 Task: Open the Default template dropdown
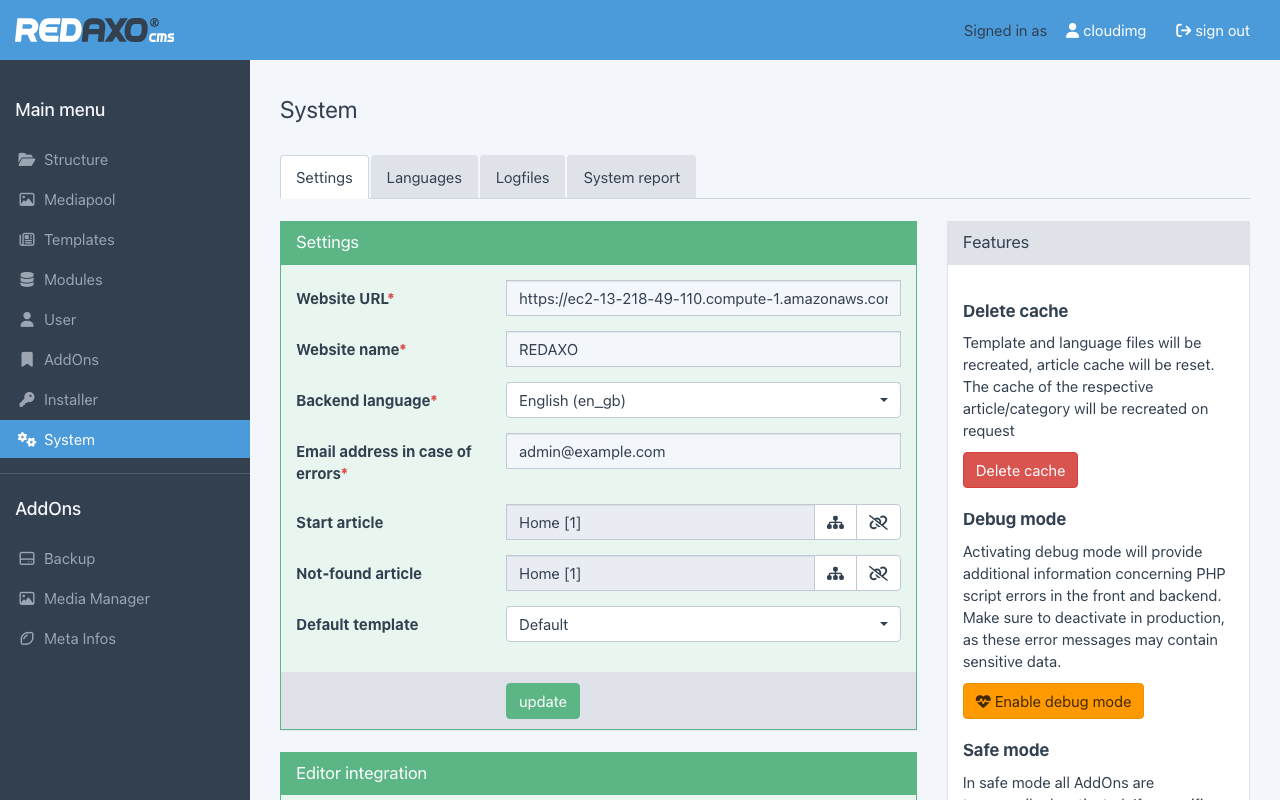click(703, 624)
